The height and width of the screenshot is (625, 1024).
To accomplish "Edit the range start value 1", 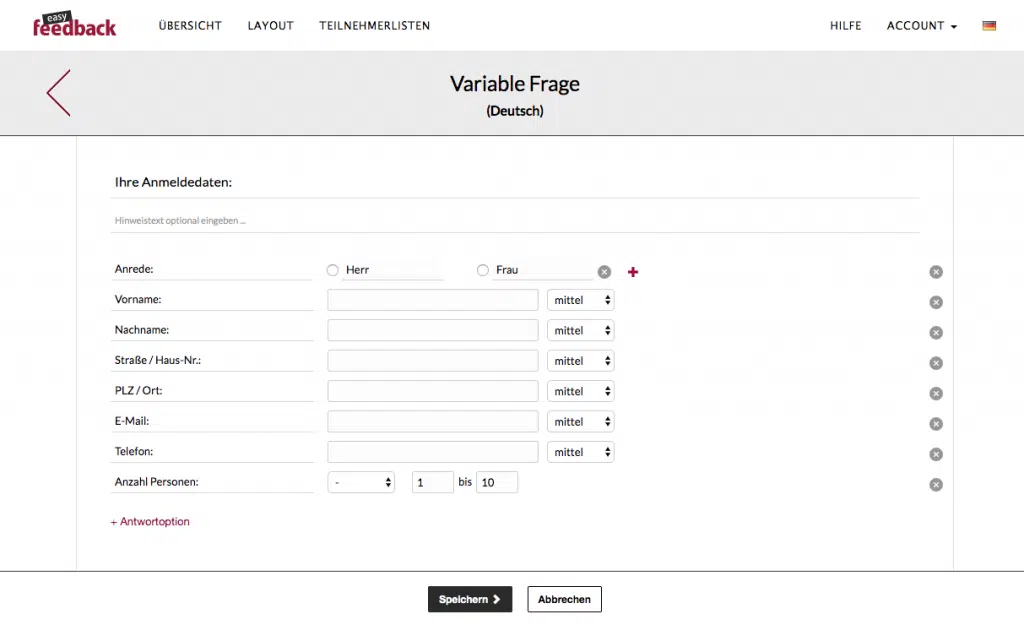I will click(x=432, y=482).
